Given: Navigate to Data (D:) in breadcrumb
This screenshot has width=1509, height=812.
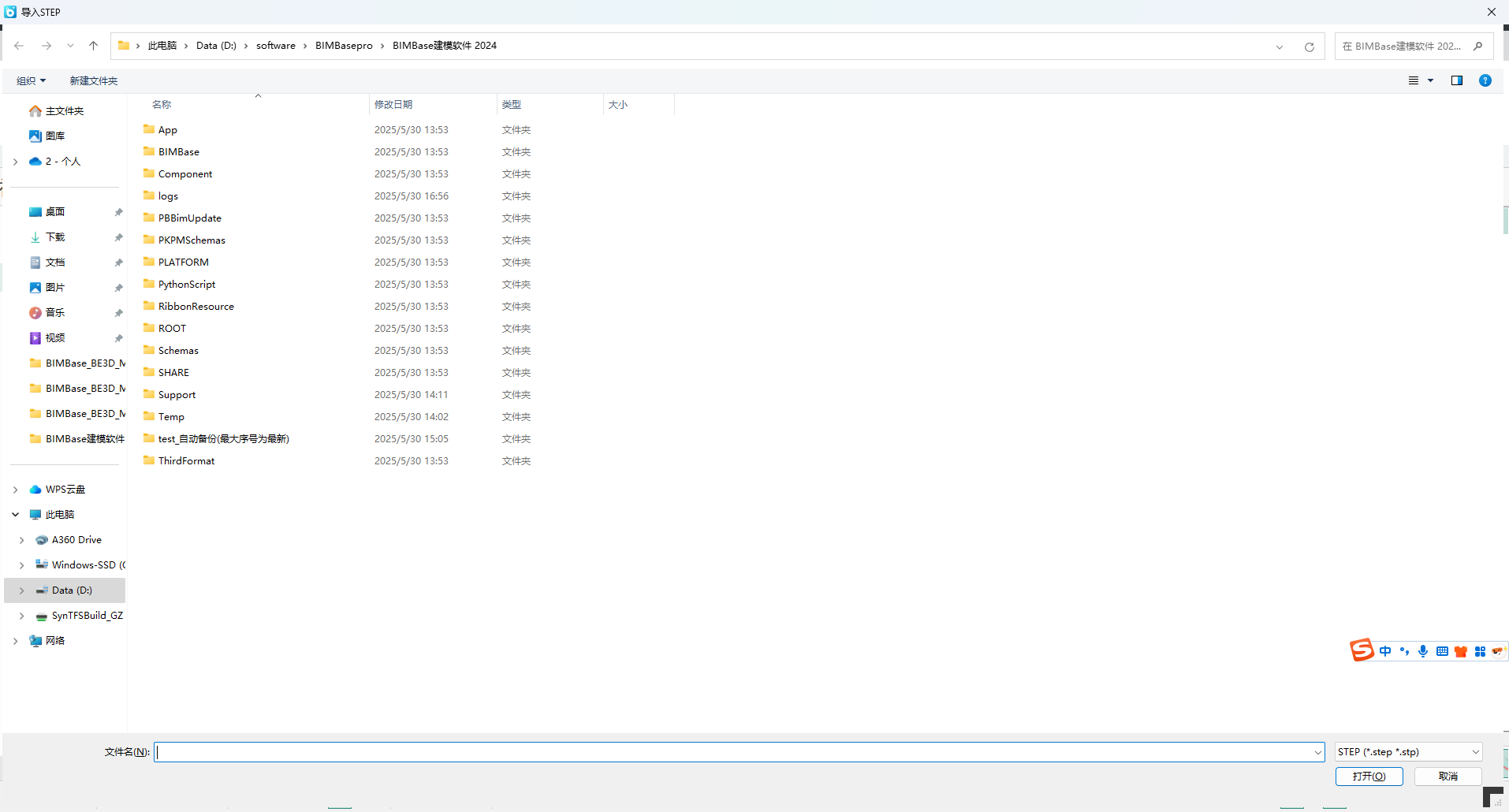Looking at the screenshot, I should click(216, 46).
